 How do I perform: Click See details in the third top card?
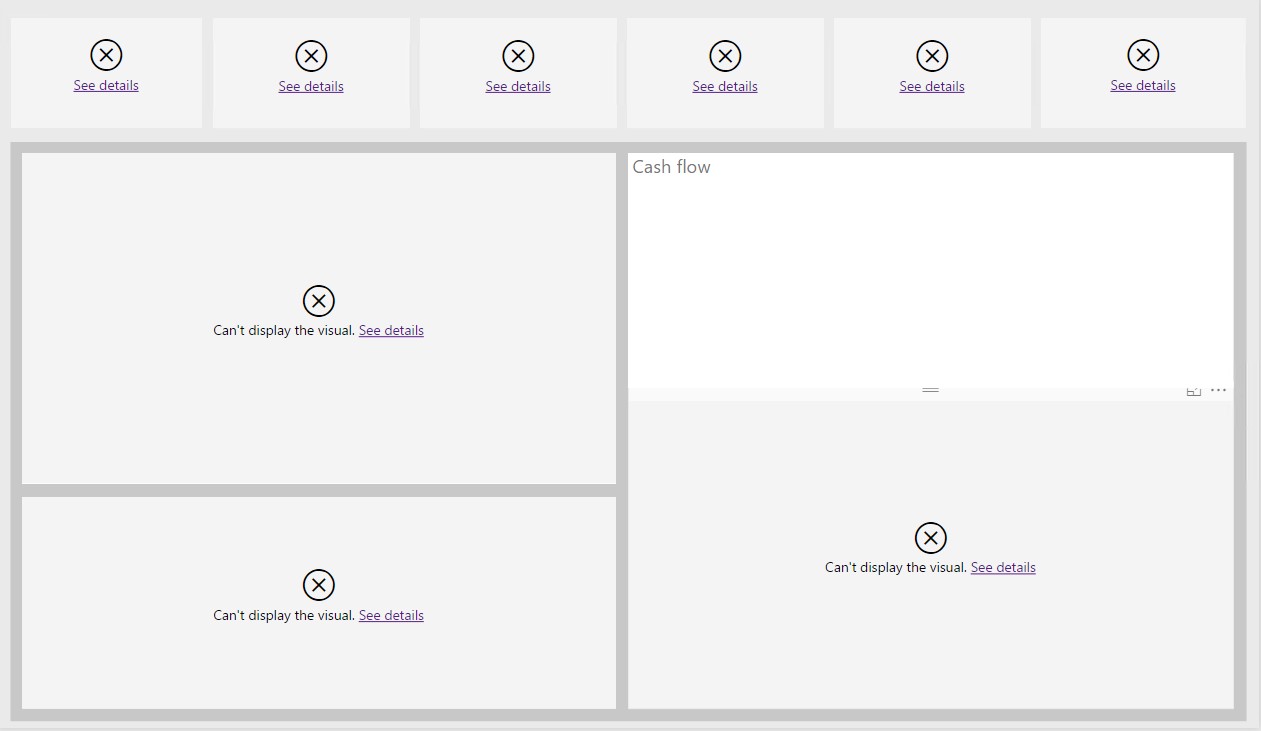pos(518,86)
